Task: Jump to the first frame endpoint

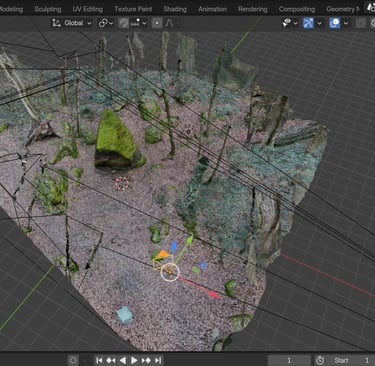Action: pyautogui.click(x=99, y=360)
